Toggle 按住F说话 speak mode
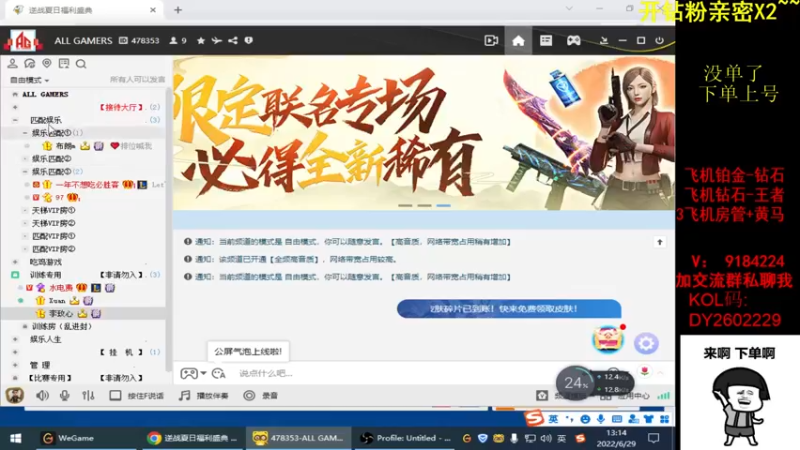The image size is (800, 450). pos(136,395)
